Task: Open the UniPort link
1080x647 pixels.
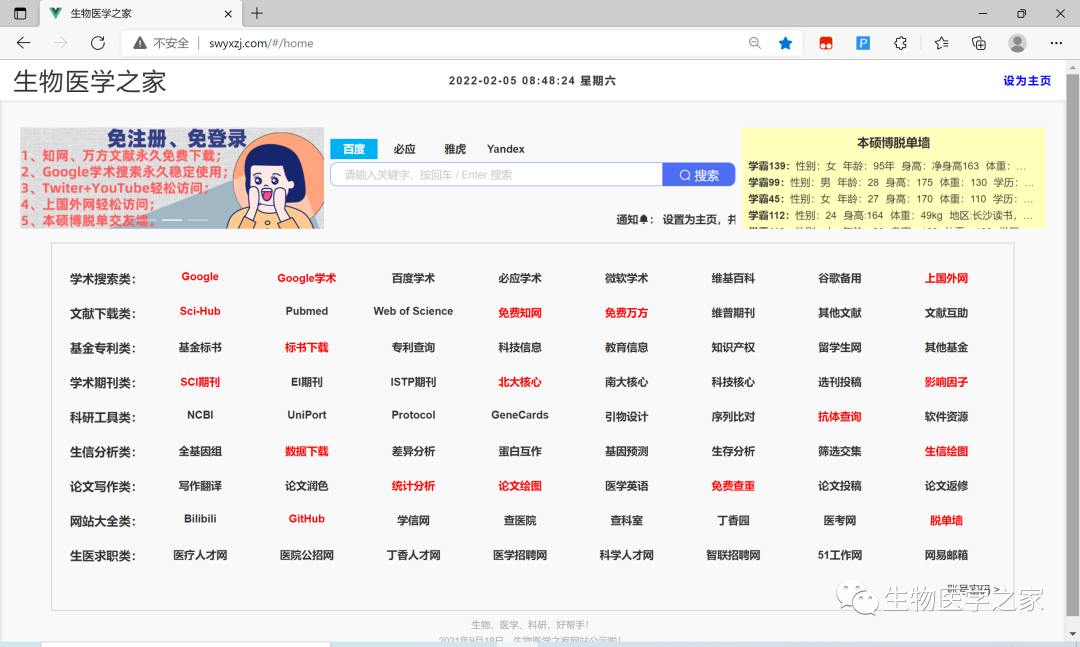Action: point(307,415)
